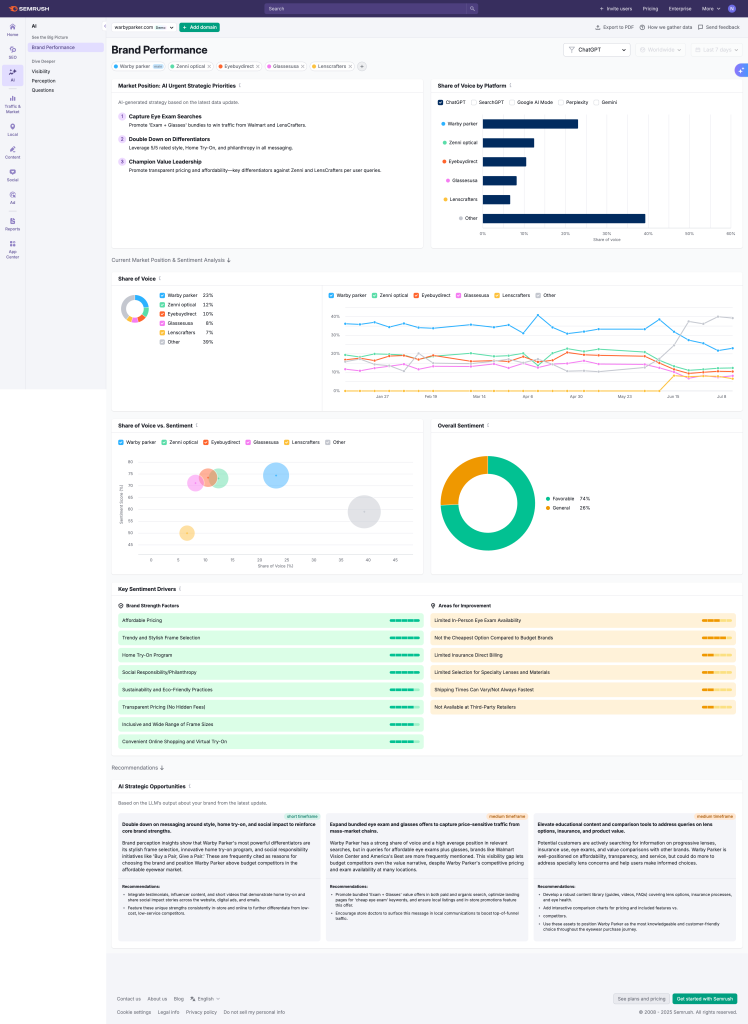The height and width of the screenshot is (1024, 748).
Task: Open the English language selector in the footer
Action: point(205,999)
